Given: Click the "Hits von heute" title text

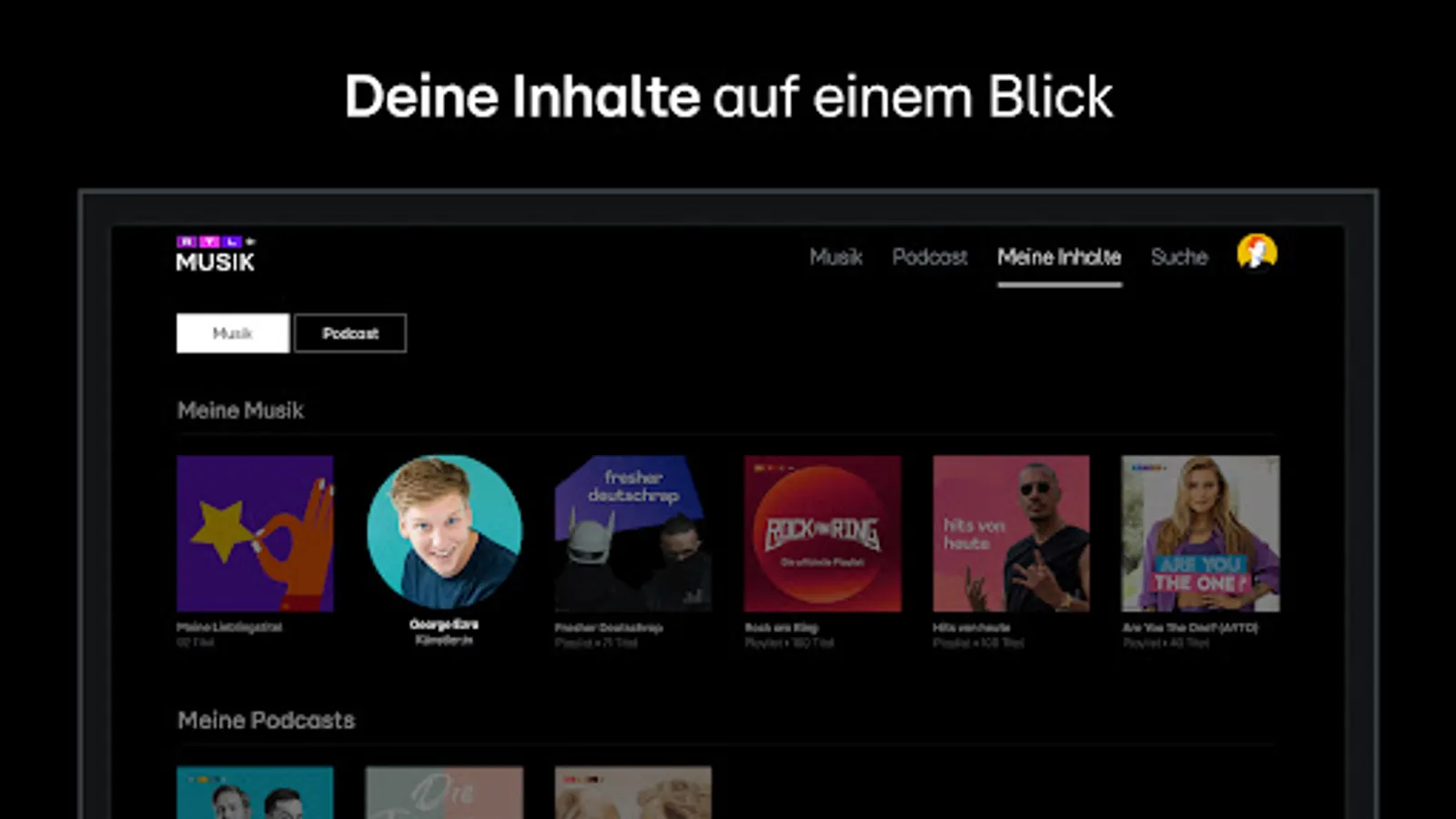Looking at the screenshot, I should coord(971,627).
